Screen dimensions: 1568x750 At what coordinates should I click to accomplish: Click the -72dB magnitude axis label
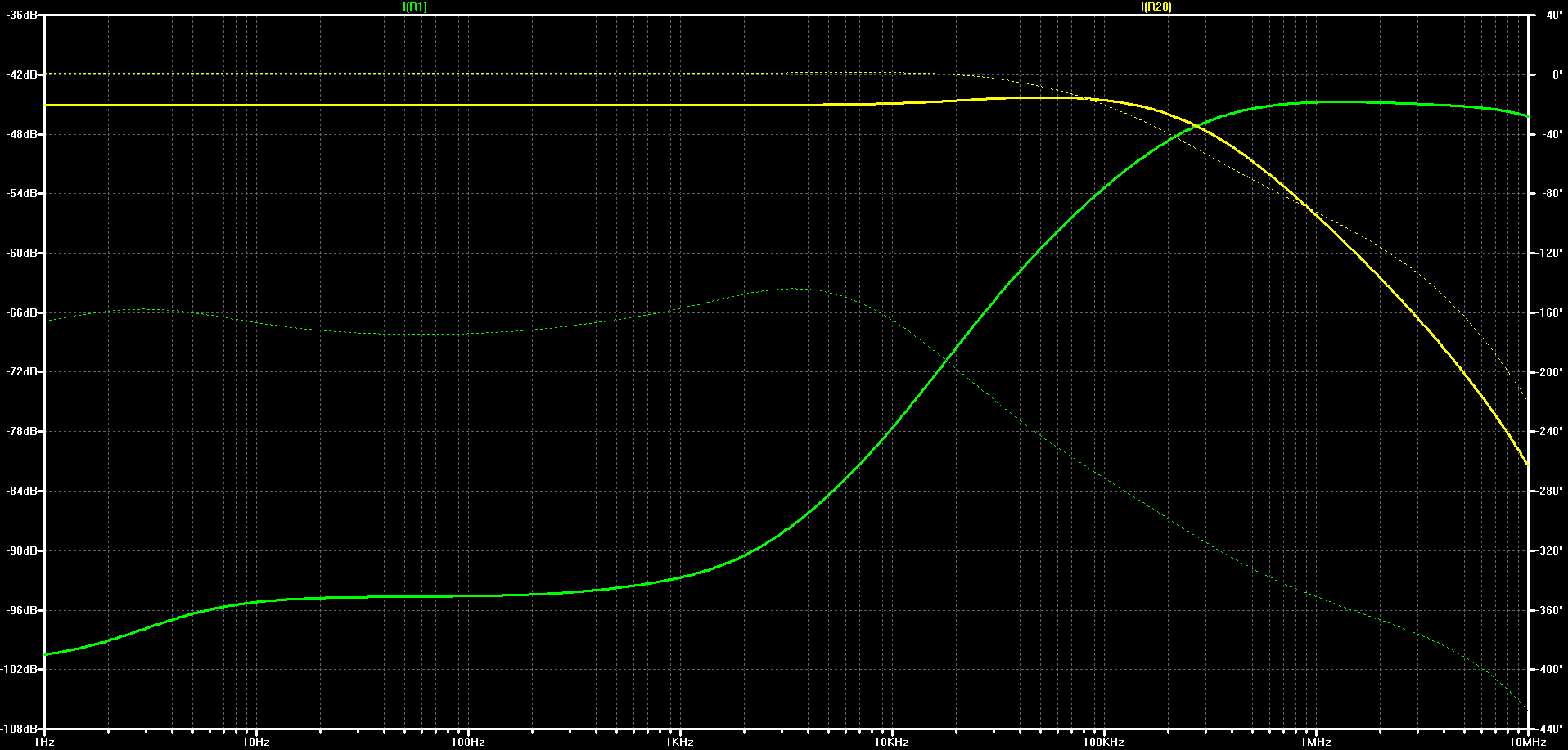tap(22, 371)
